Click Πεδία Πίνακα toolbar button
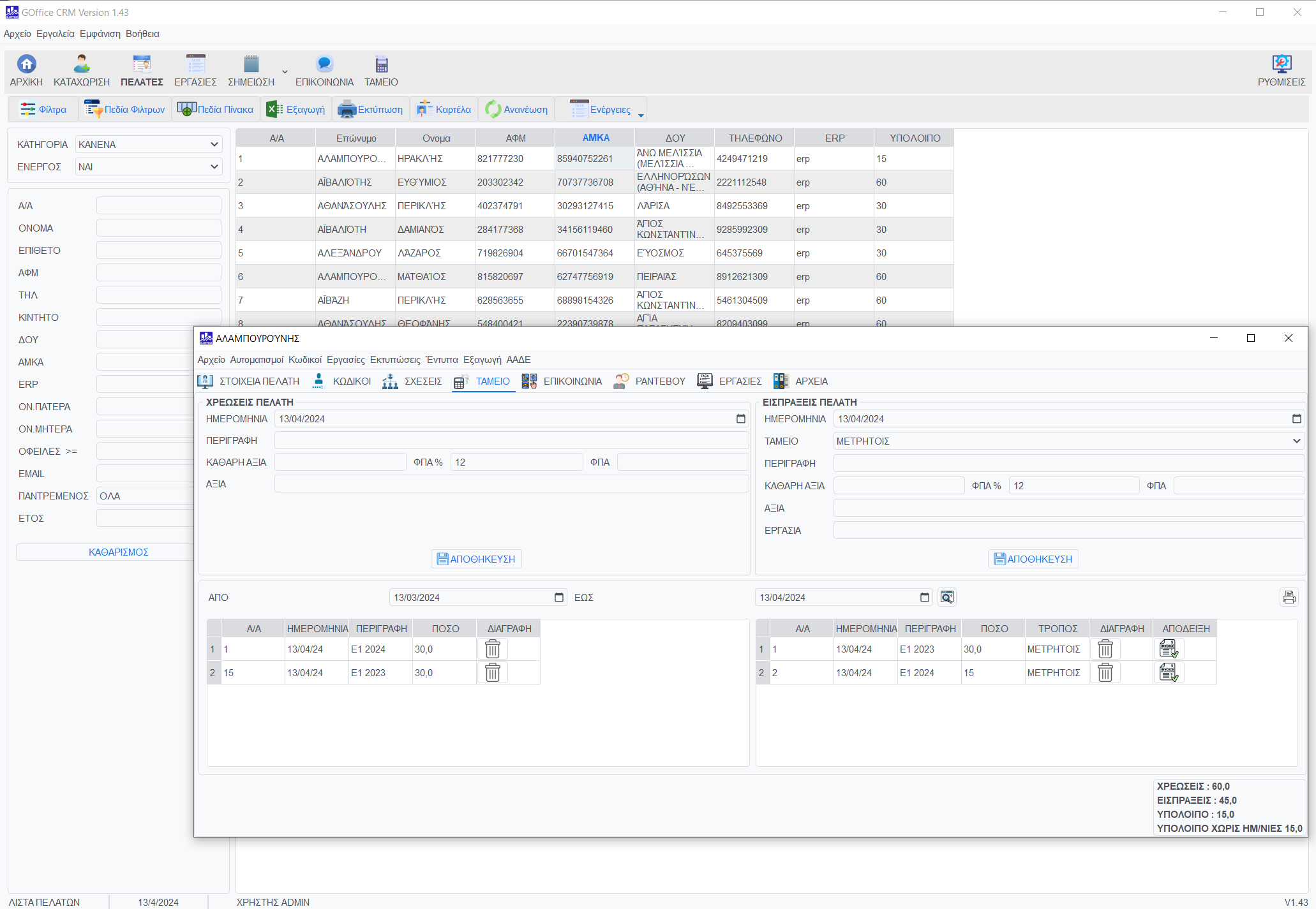The height and width of the screenshot is (909, 1316). [216, 110]
